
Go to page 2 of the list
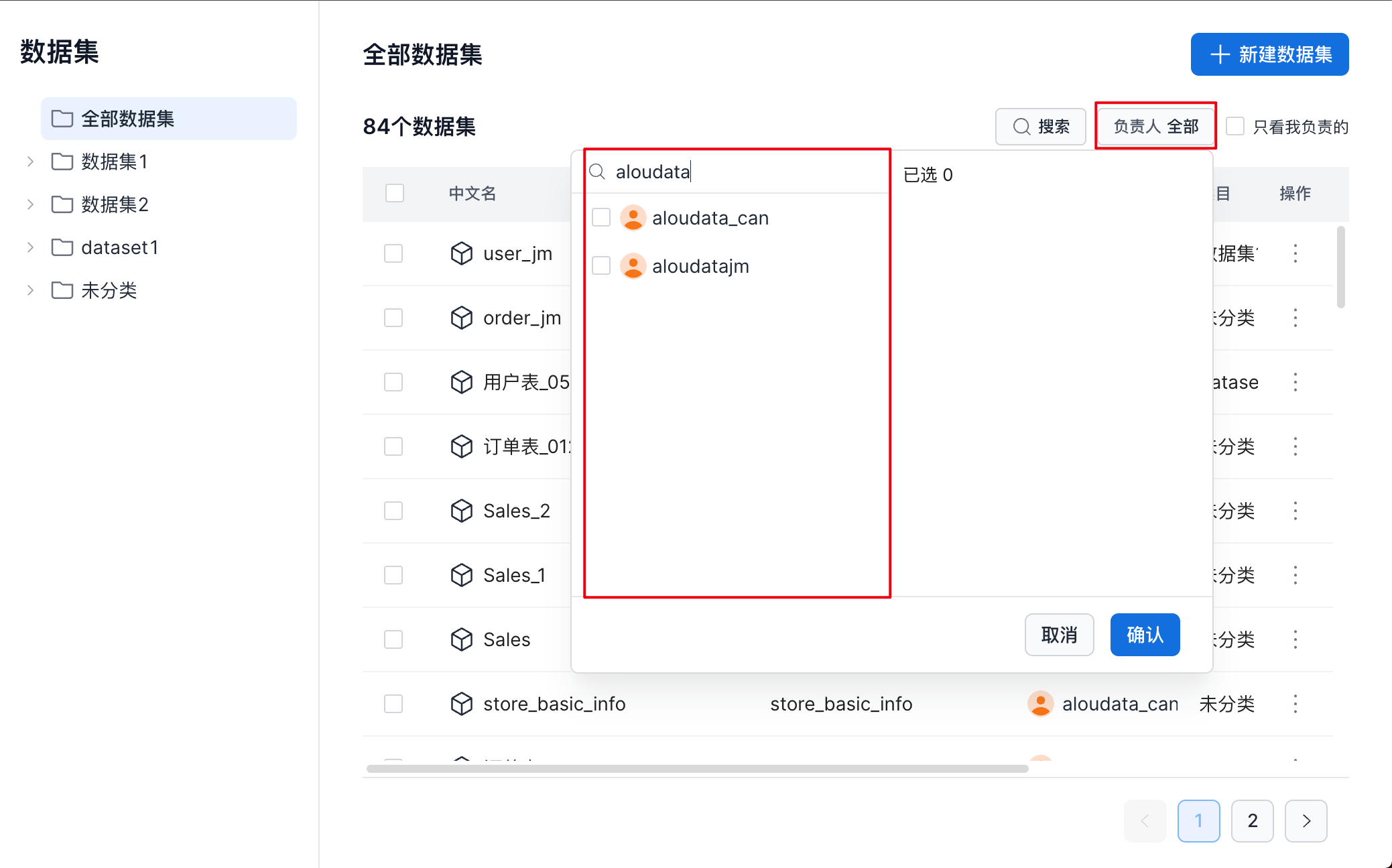[1252, 820]
